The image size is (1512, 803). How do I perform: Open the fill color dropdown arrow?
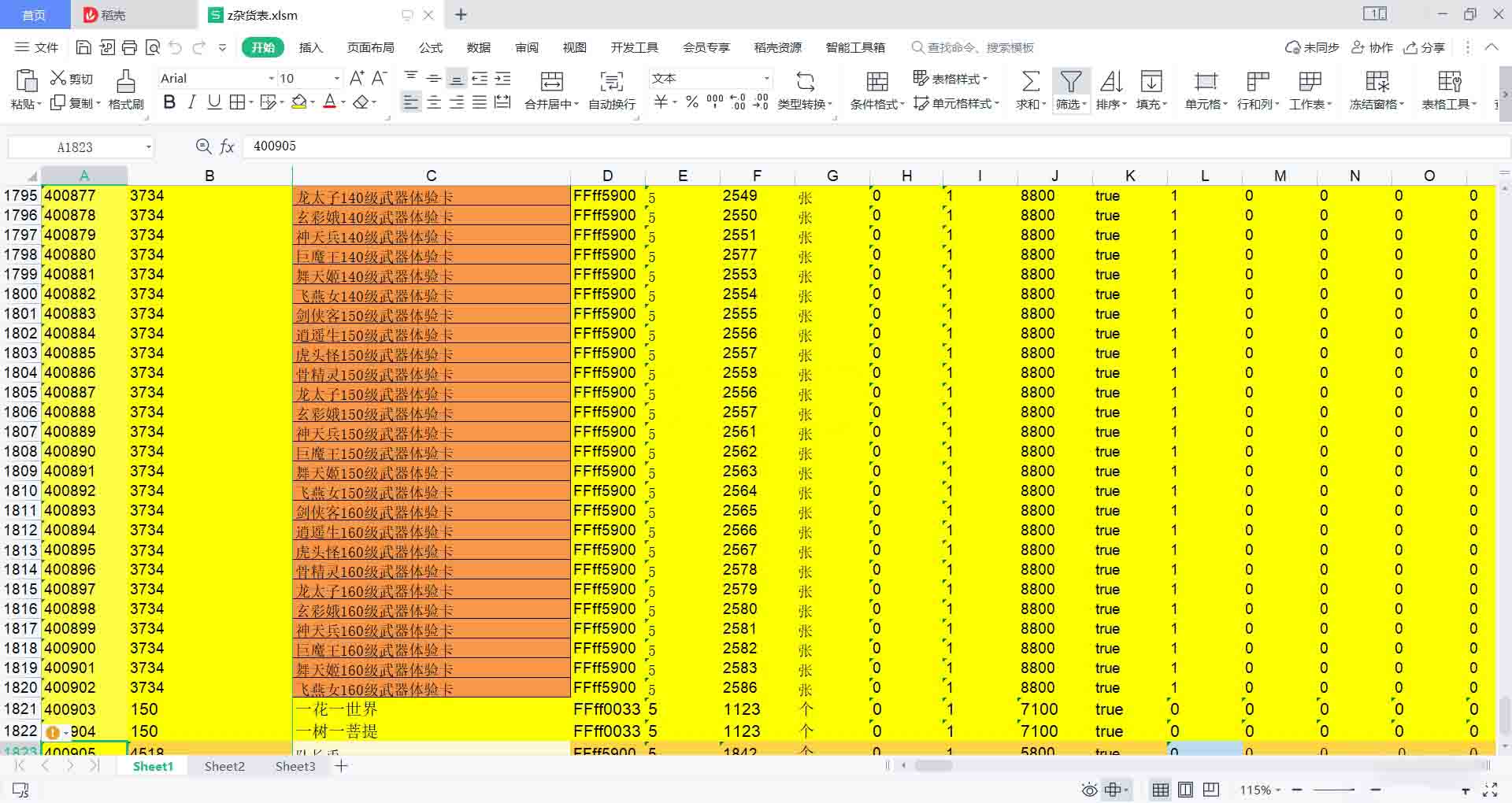[313, 103]
